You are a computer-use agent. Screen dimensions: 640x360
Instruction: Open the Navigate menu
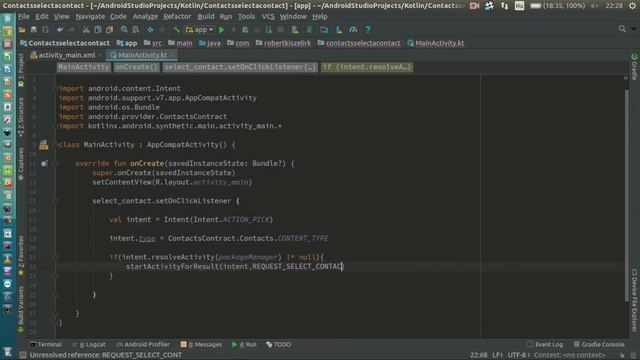click(90, 17)
